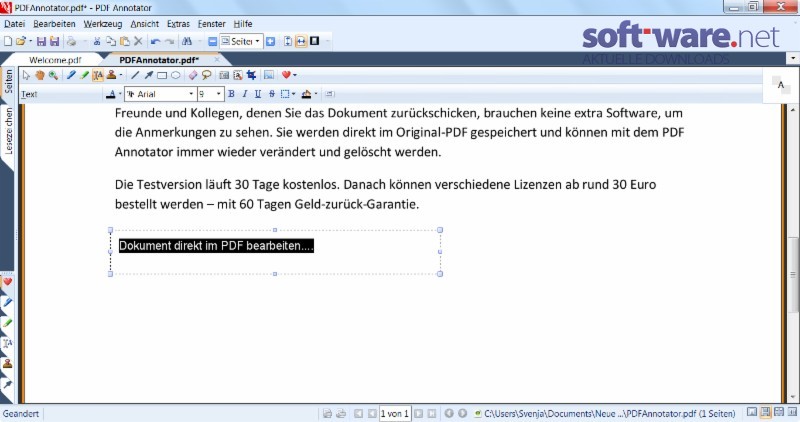
Task: Insert image with the picture icon
Action: tap(268, 76)
